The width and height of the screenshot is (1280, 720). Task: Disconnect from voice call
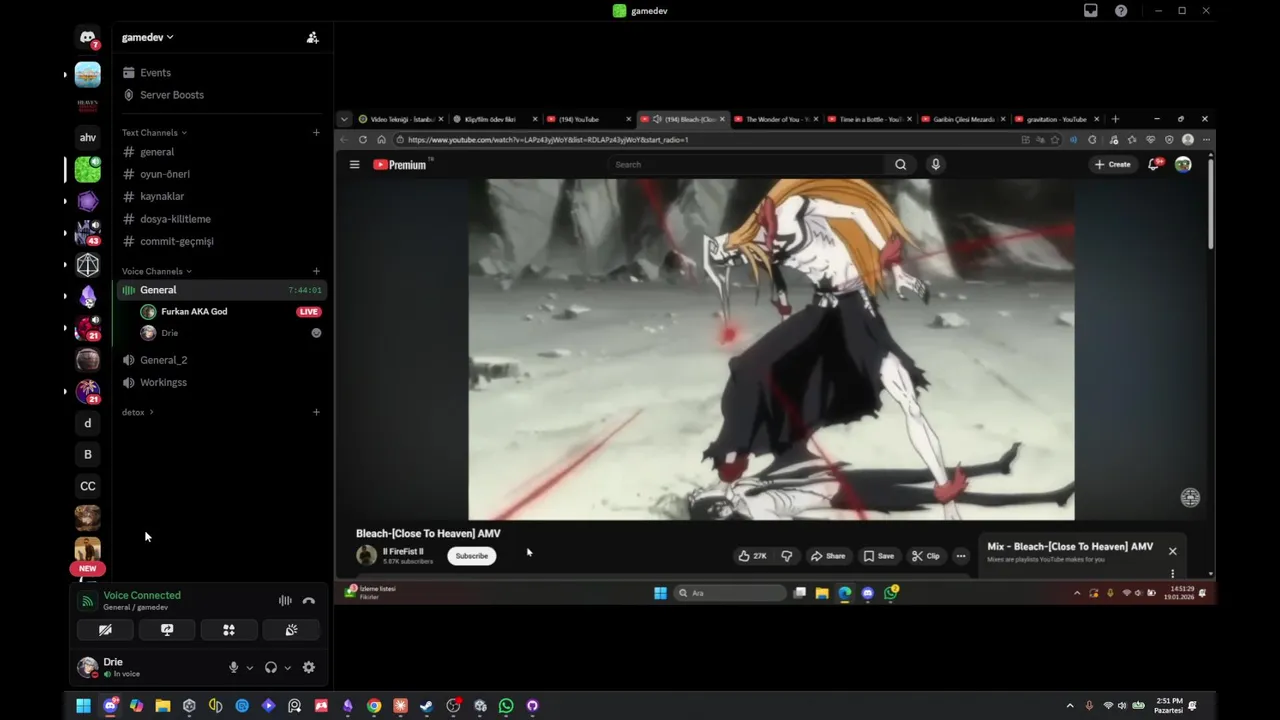tap(309, 601)
